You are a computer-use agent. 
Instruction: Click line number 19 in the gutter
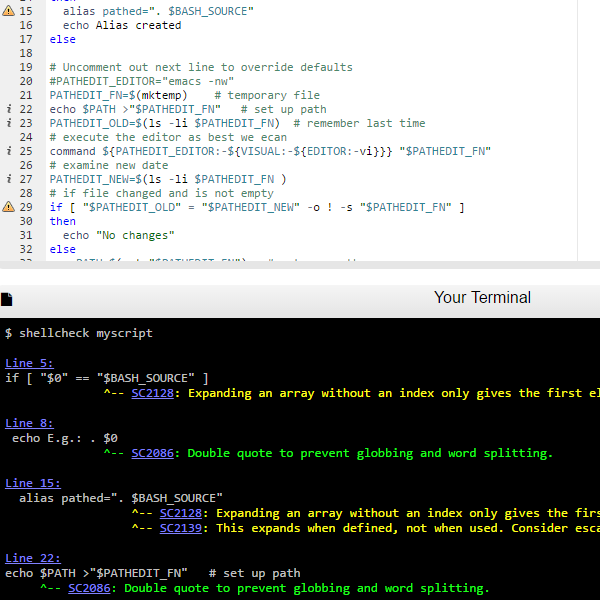tap(26, 67)
